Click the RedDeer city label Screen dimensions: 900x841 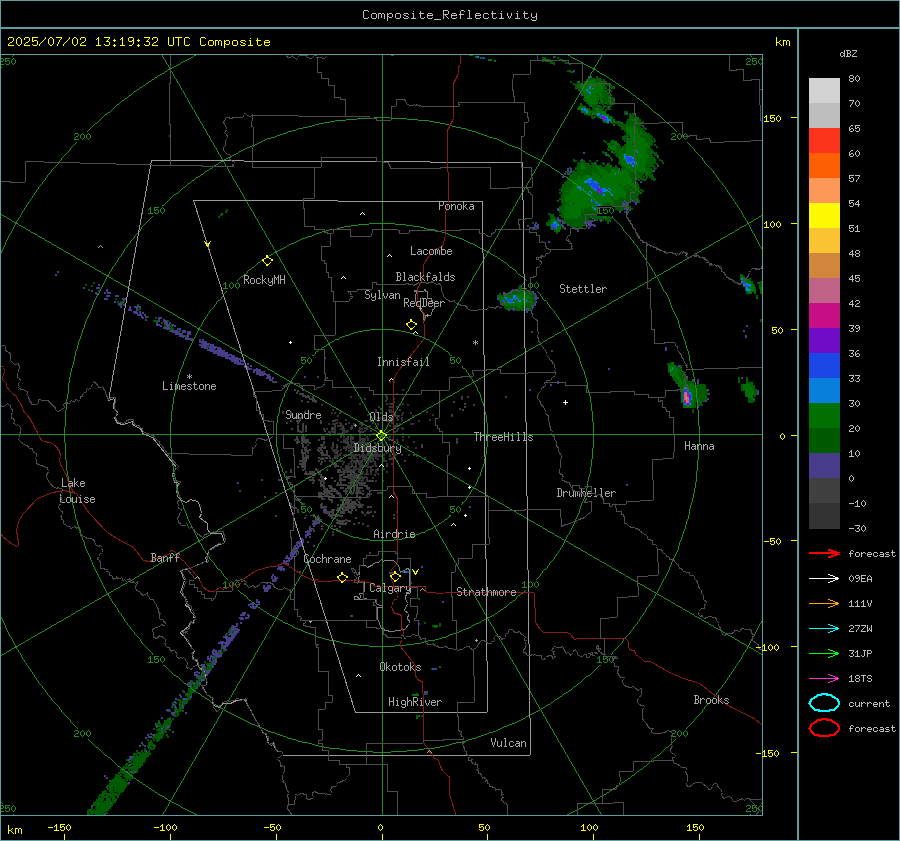click(x=424, y=303)
